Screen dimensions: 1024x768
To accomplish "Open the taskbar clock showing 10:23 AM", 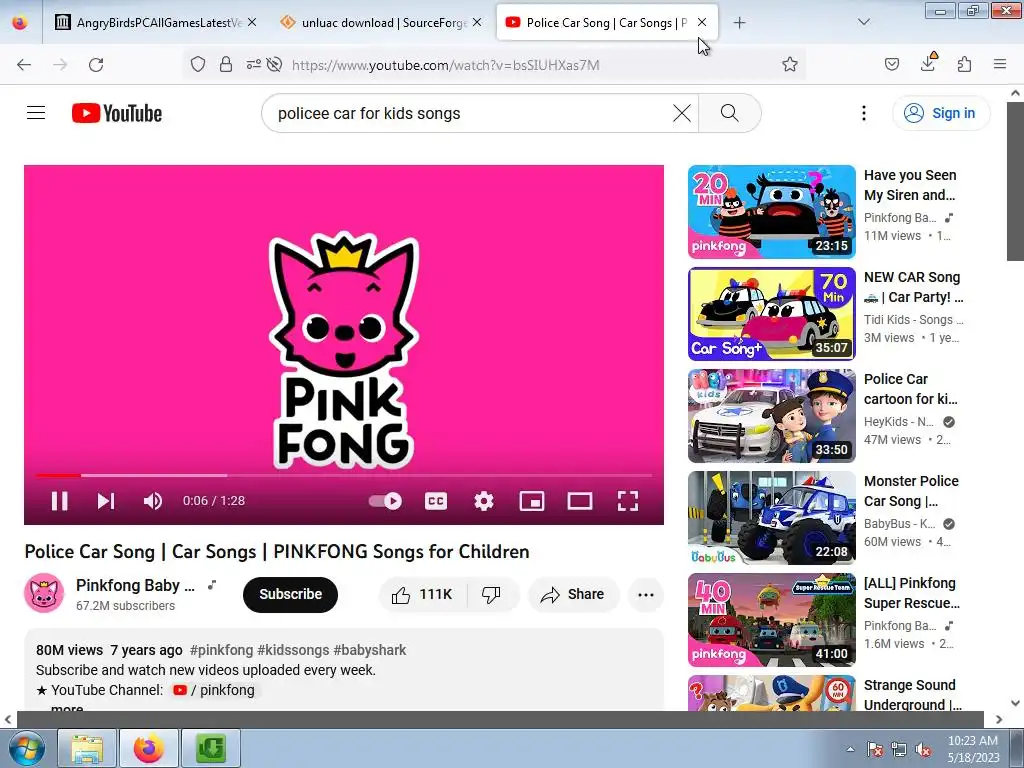I will (x=973, y=748).
